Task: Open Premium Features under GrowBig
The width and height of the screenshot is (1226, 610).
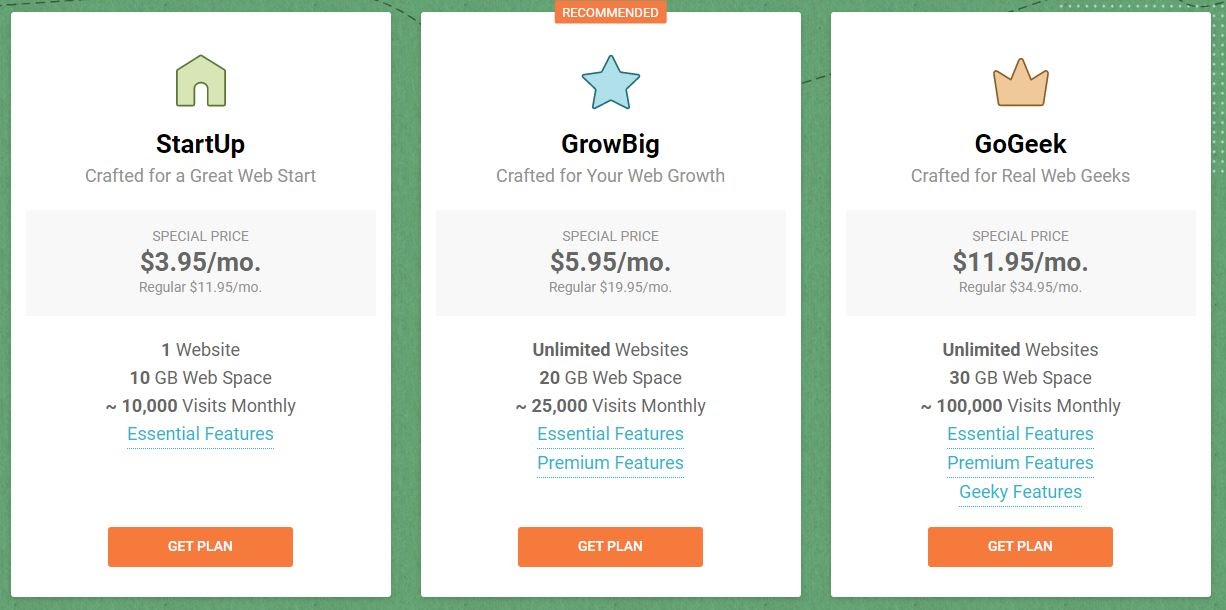Action: click(610, 463)
